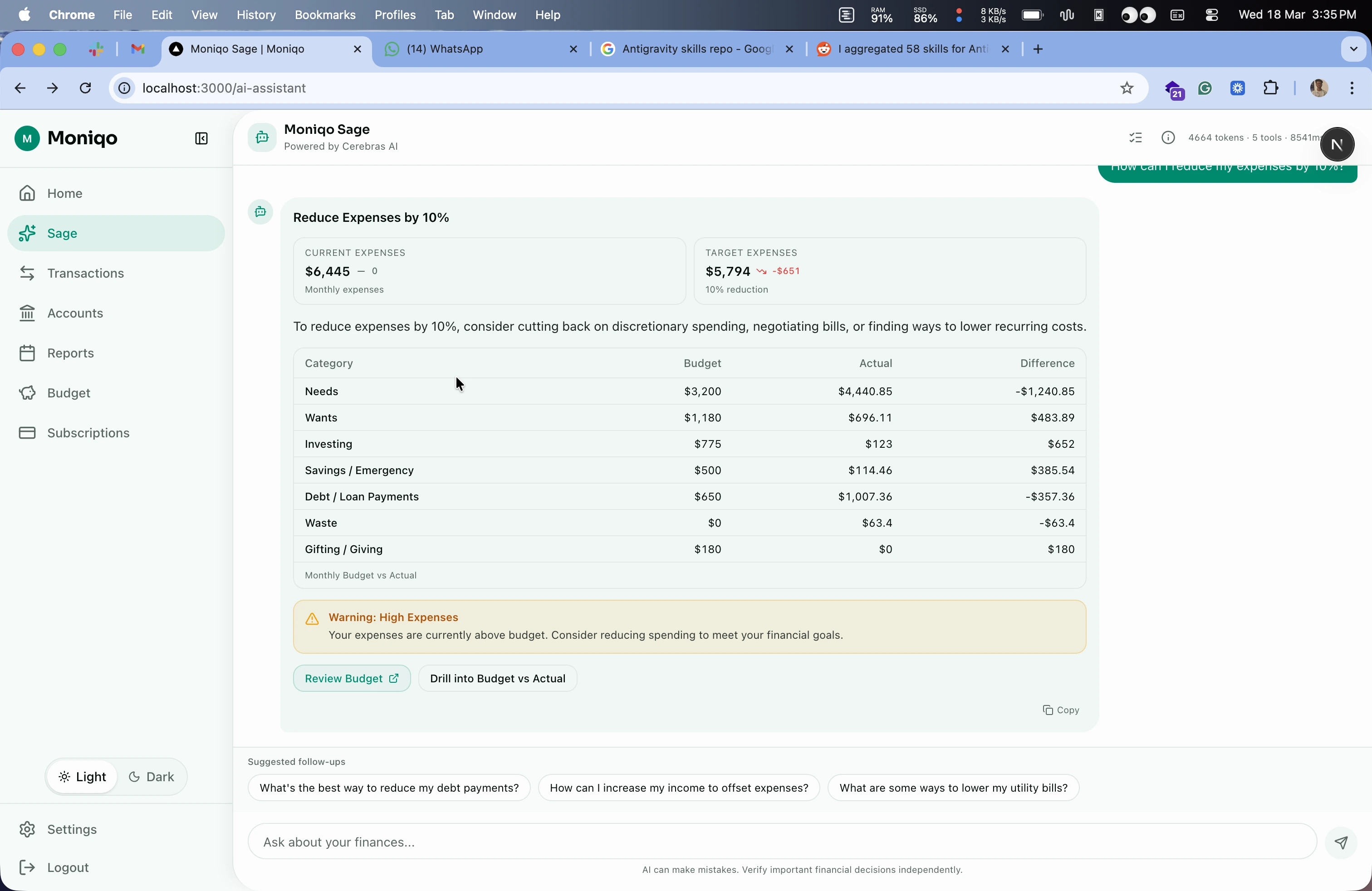1372x891 pixels.
Task: Focus the Ask about your finances input
Action: click(x=782, y=842)
